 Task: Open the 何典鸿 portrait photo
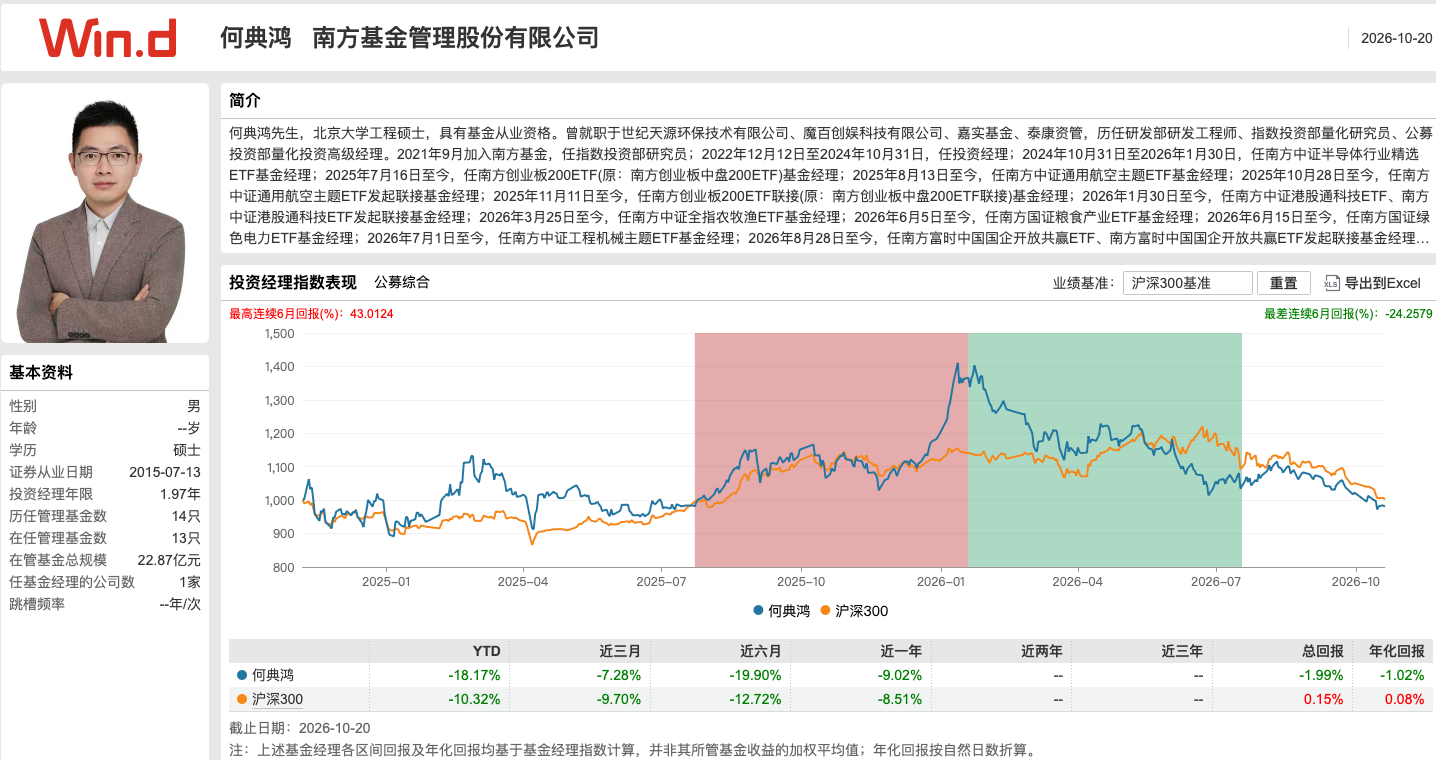105,213
